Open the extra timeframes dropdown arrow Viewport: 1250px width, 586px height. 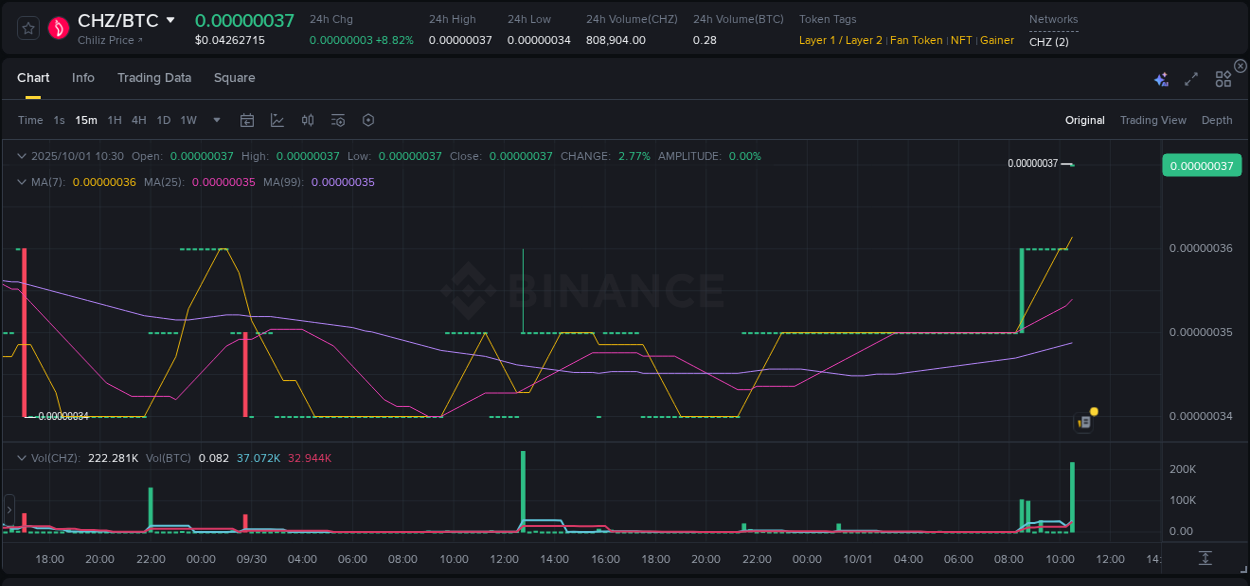click(216, 120)
